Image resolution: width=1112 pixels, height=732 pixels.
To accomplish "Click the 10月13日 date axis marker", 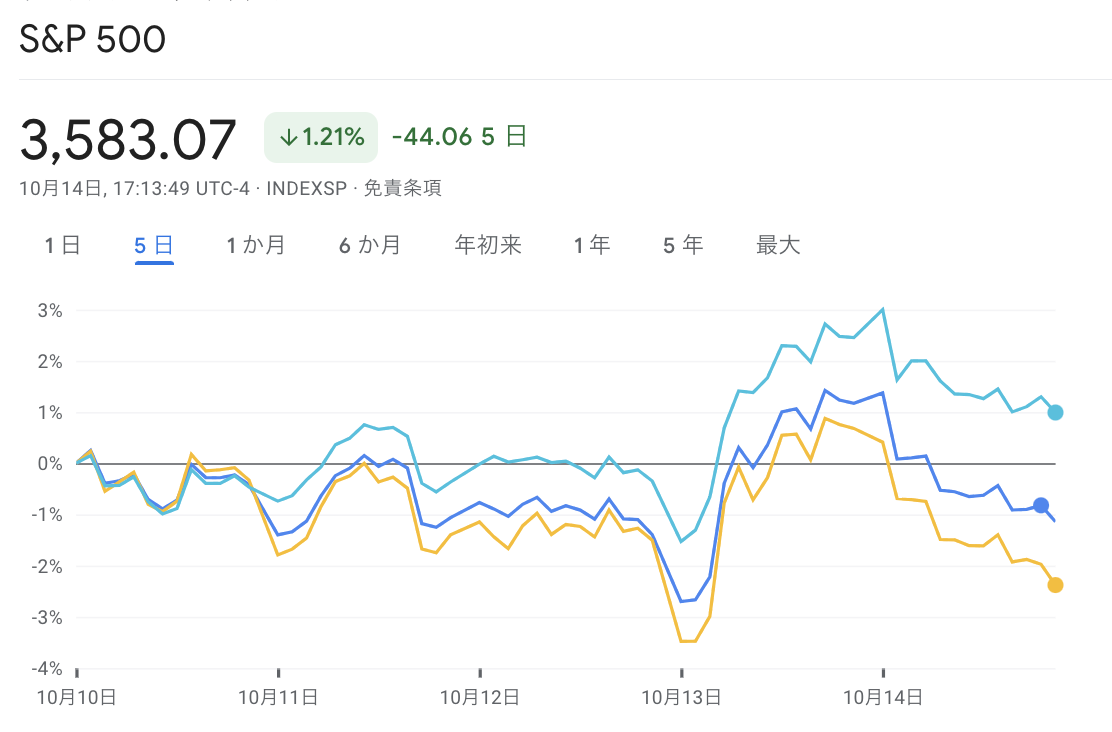I will pyautogui.click(x=682, y=697).
